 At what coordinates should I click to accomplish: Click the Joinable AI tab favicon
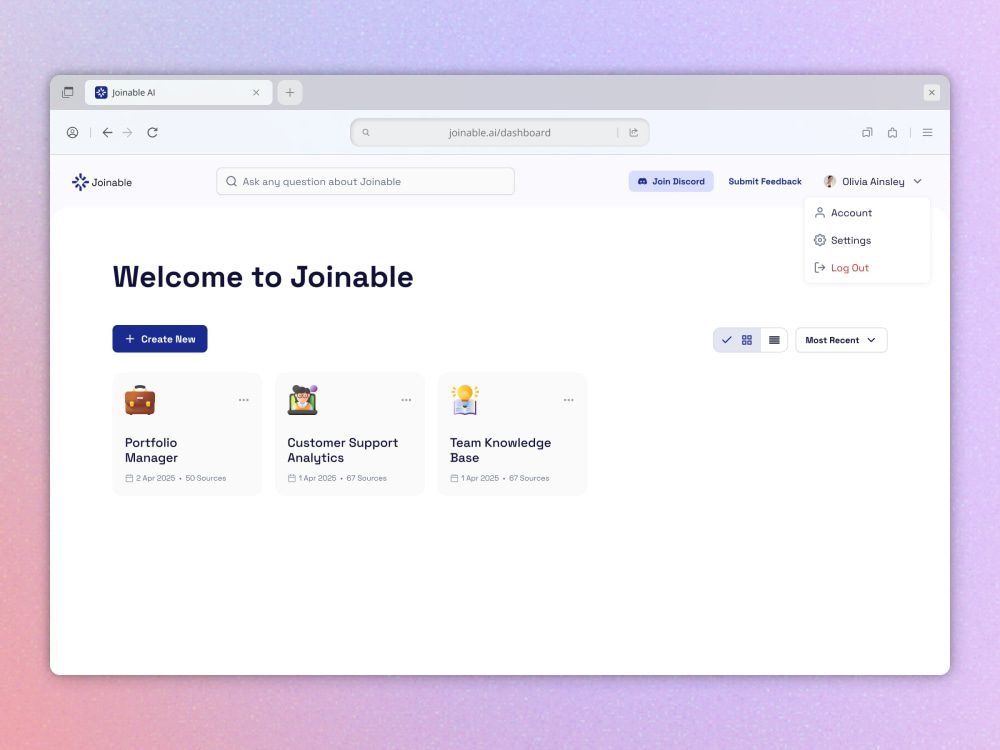point(101,92)
